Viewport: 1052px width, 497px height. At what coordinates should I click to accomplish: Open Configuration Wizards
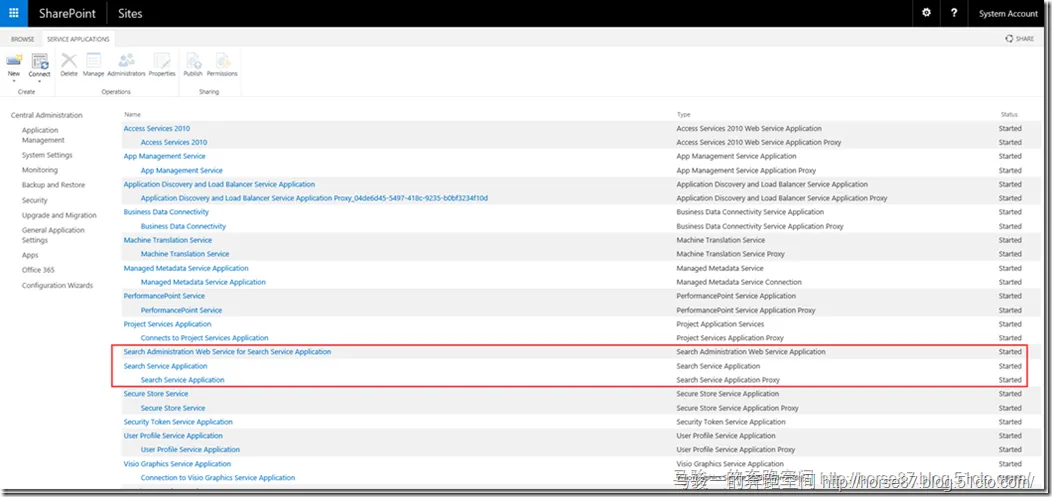click(58, 286)
